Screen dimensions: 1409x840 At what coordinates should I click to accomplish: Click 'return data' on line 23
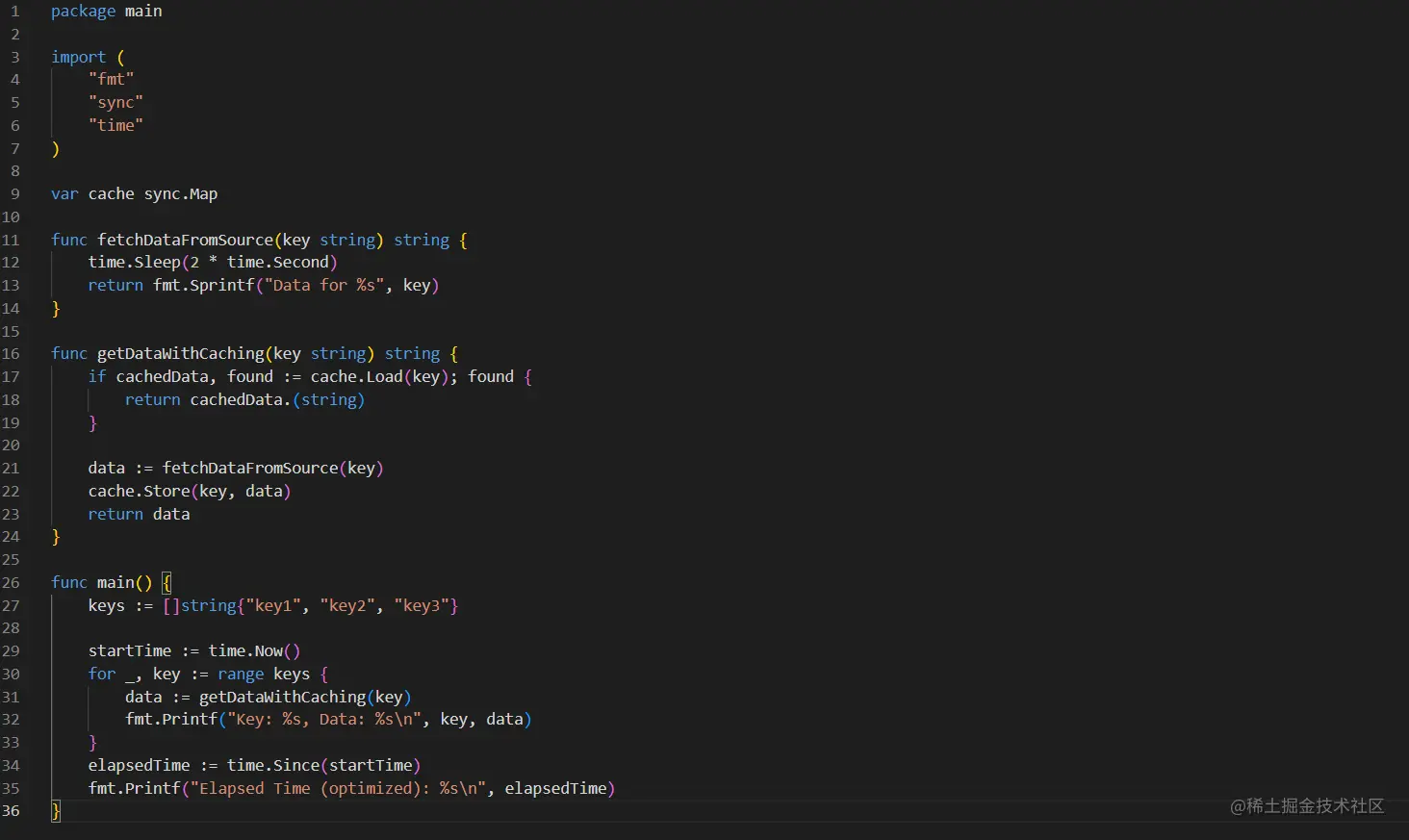(x=139, y=515)
